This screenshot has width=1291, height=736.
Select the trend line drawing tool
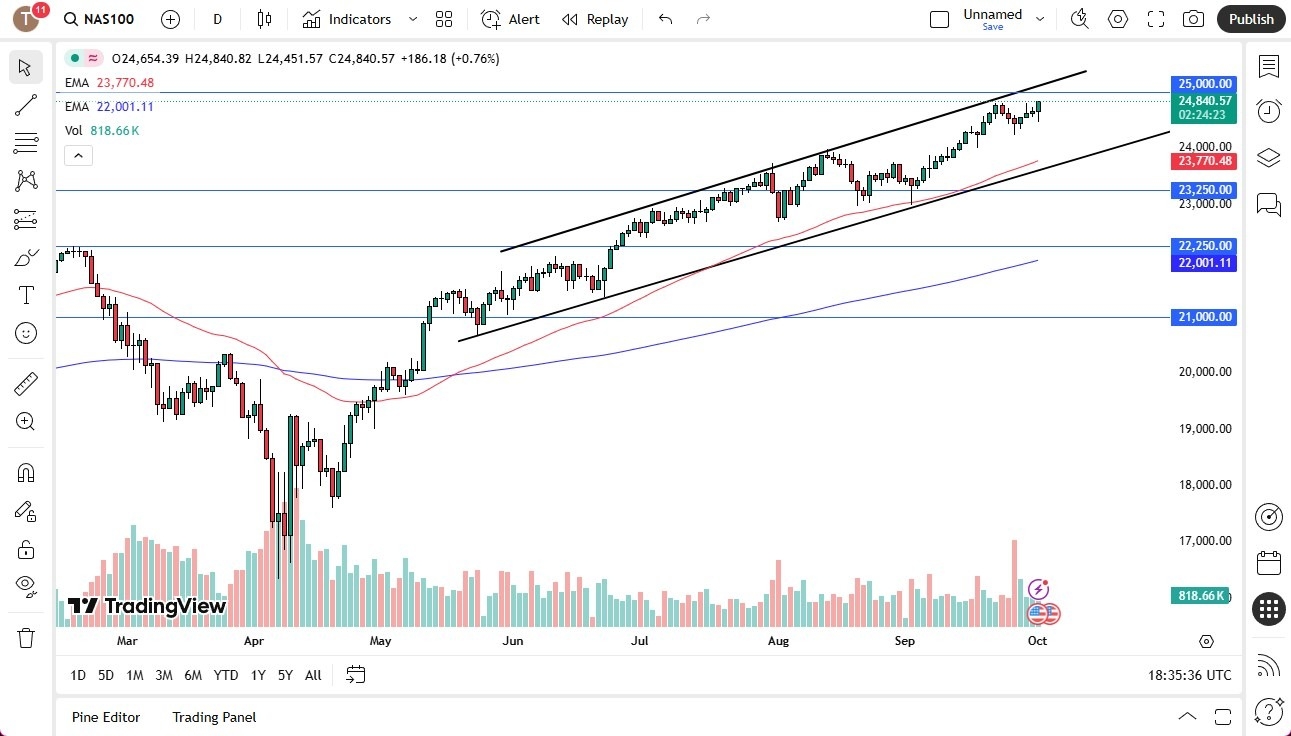point(26,105)
